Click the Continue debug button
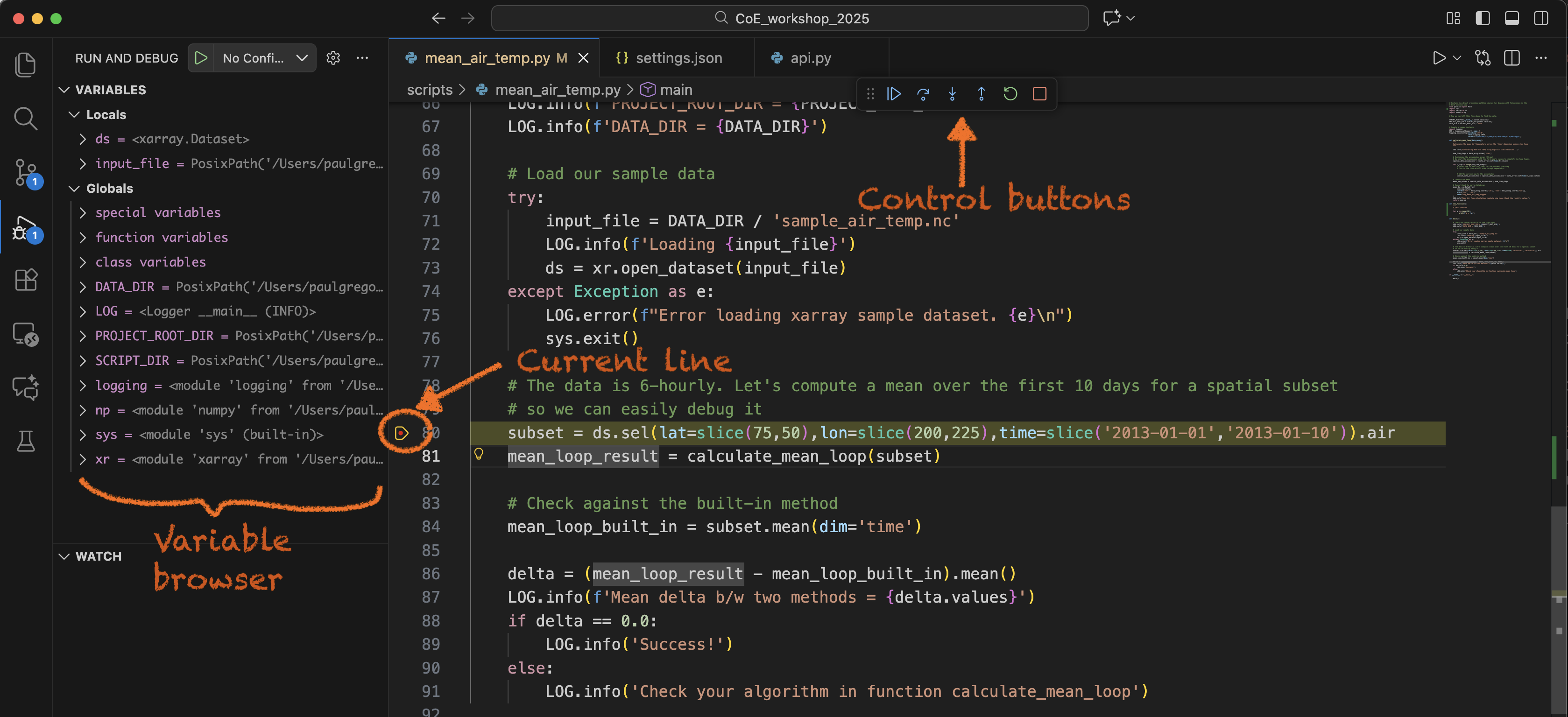 coord(894,94)
